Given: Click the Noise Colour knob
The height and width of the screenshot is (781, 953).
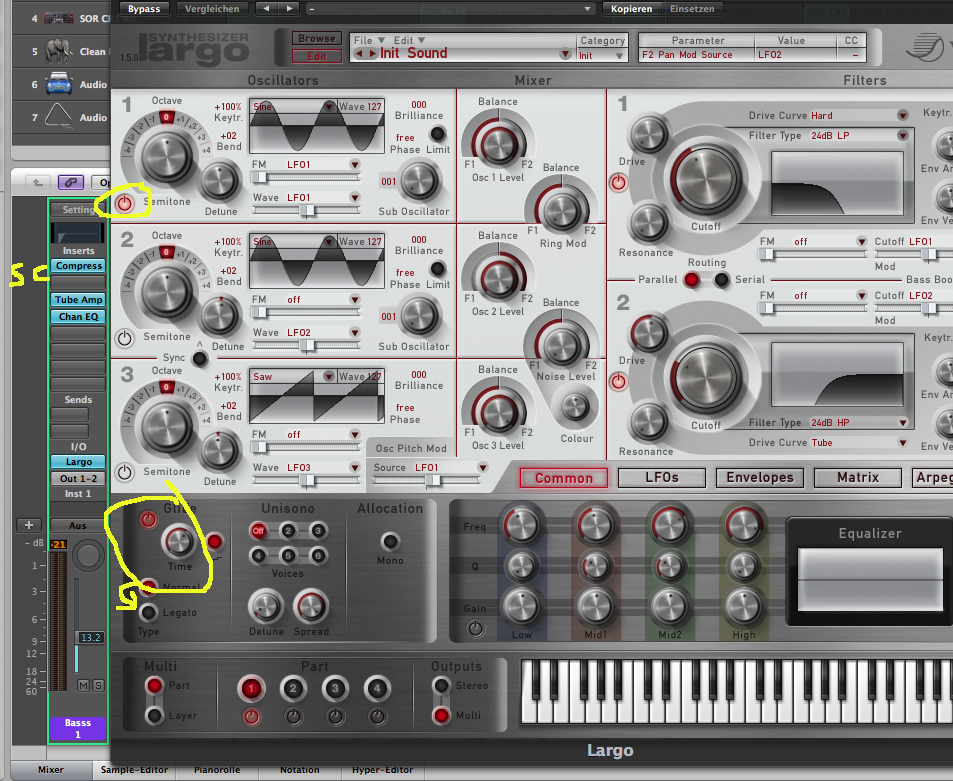Looking at the screenshot, I should [x=576, y=408].
